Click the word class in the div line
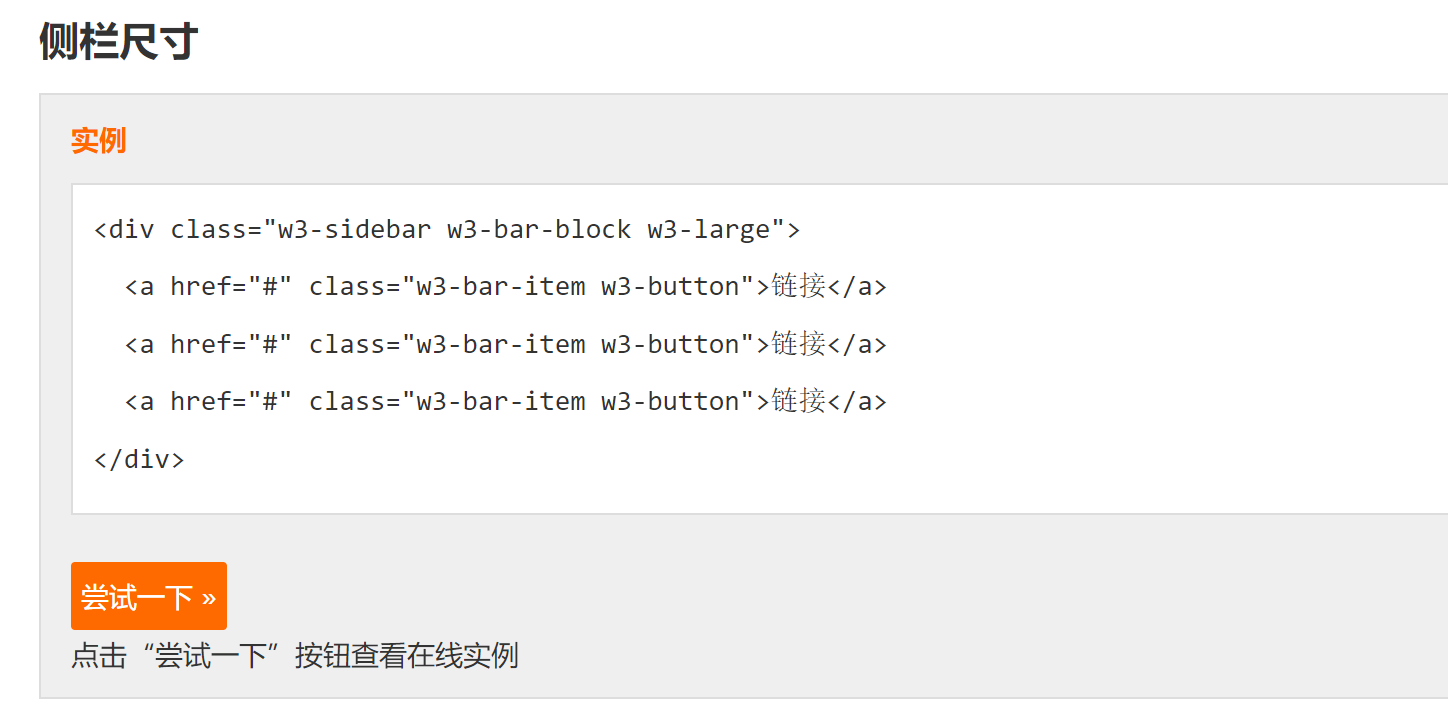 [208, 230]
